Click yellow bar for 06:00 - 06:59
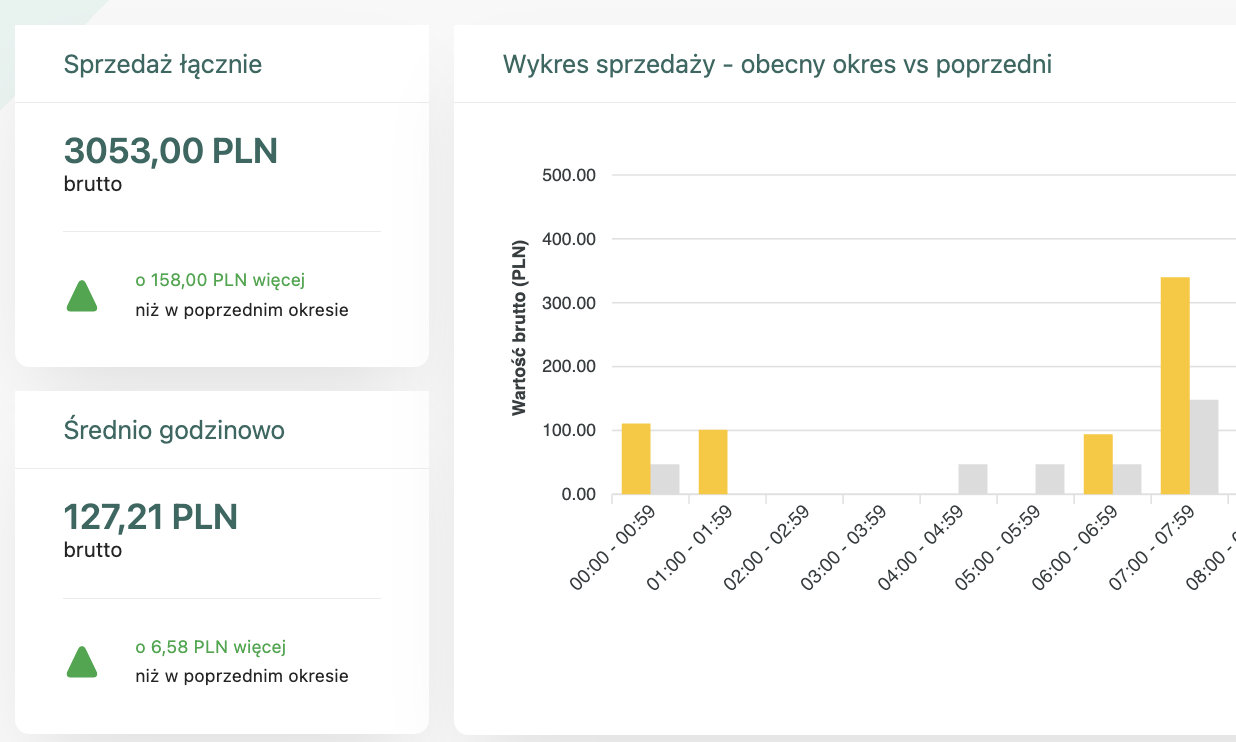 point(1098,464)
